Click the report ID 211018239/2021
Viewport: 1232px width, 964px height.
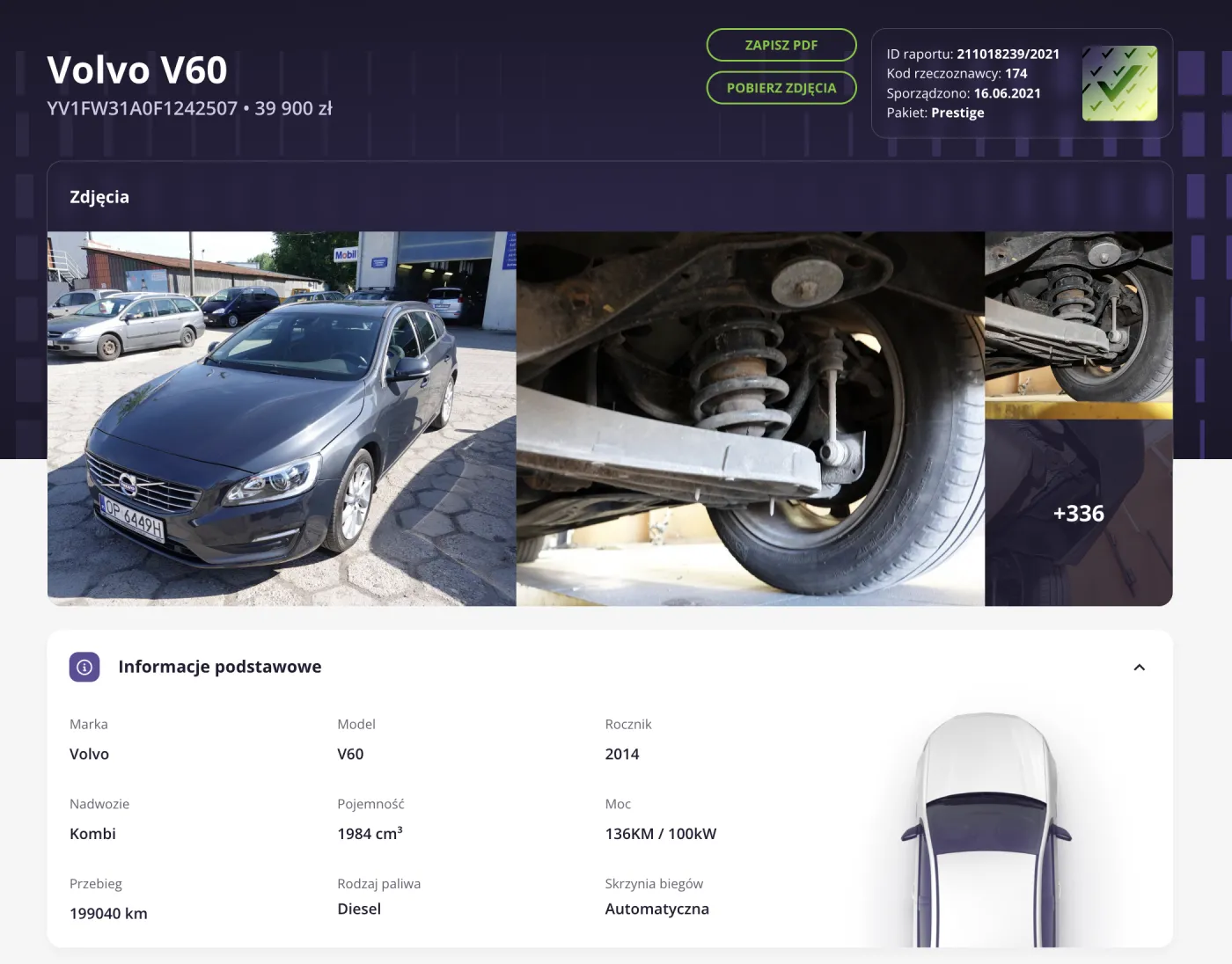[x=1008, y=55]
